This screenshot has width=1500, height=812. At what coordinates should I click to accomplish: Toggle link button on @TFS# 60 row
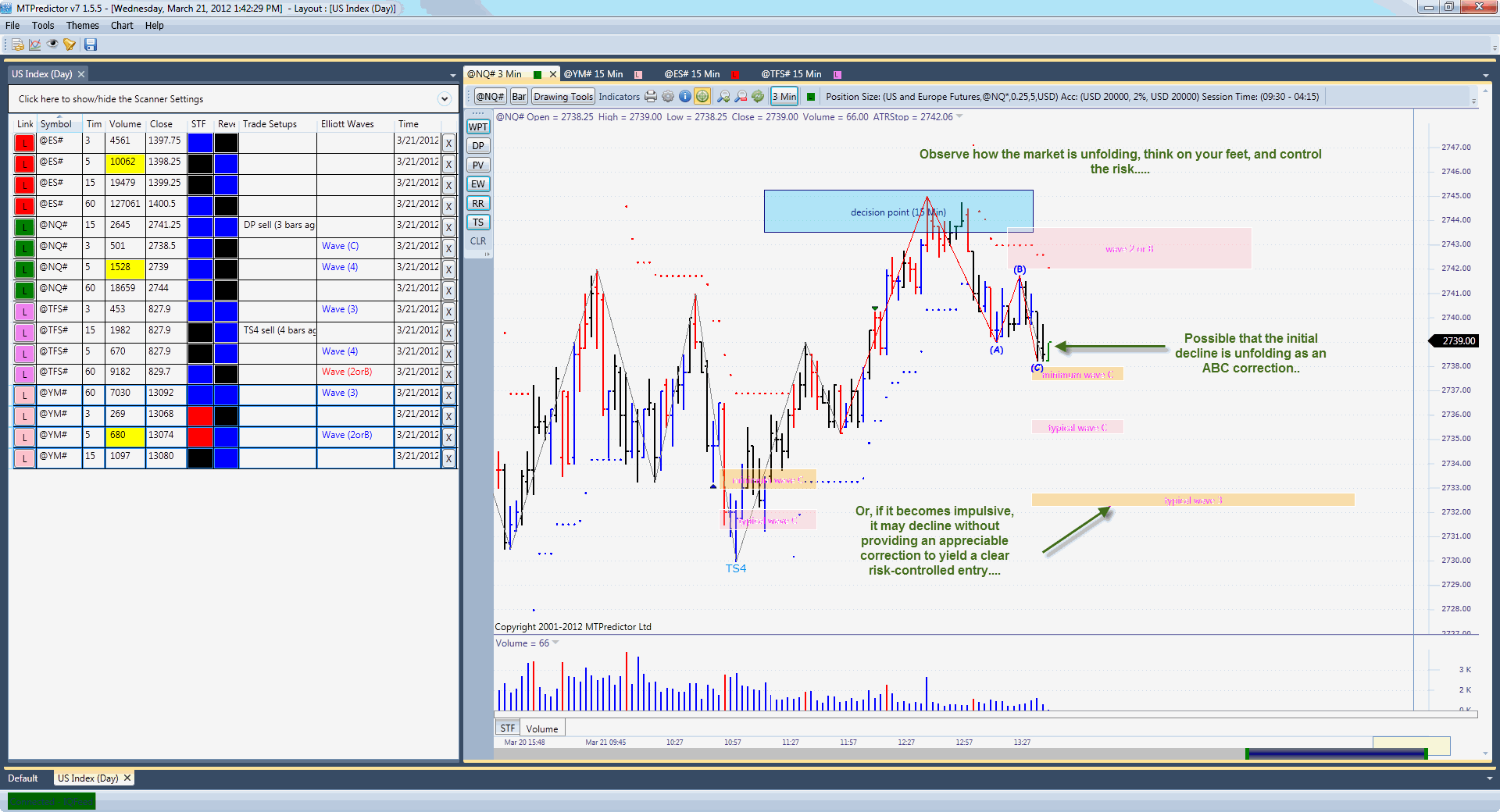click(25, 374)
